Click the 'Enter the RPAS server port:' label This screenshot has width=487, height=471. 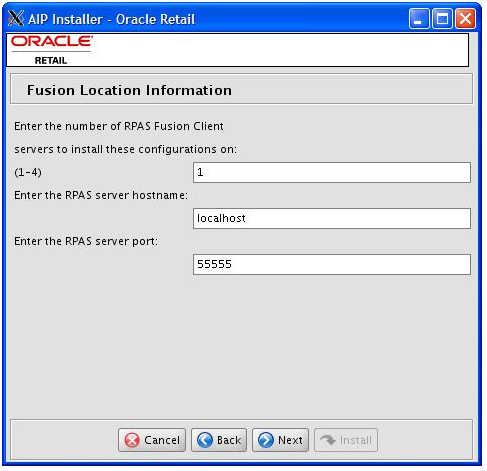[86, 241]
